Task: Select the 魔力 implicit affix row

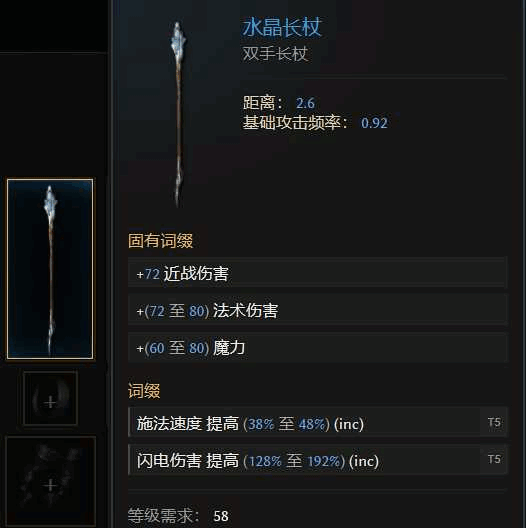Action: [x=318, y=347]
